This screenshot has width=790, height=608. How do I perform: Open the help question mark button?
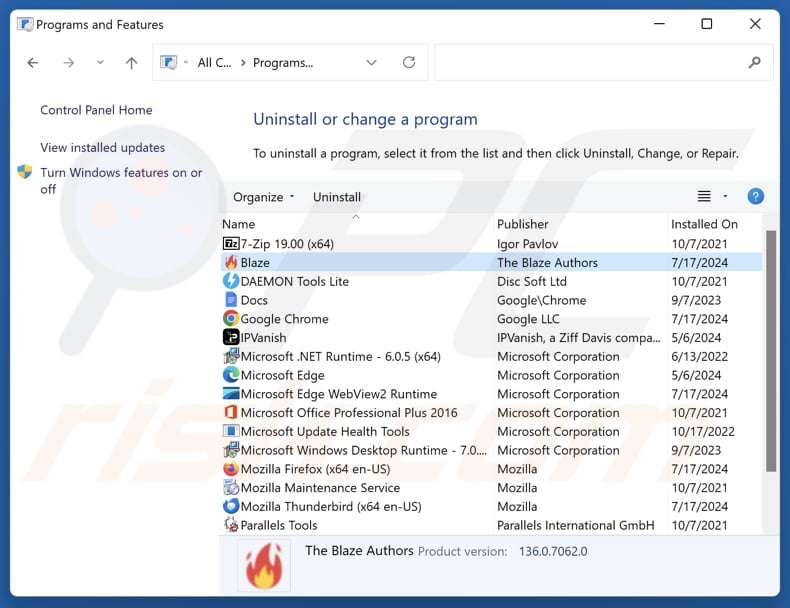[755, 196]
